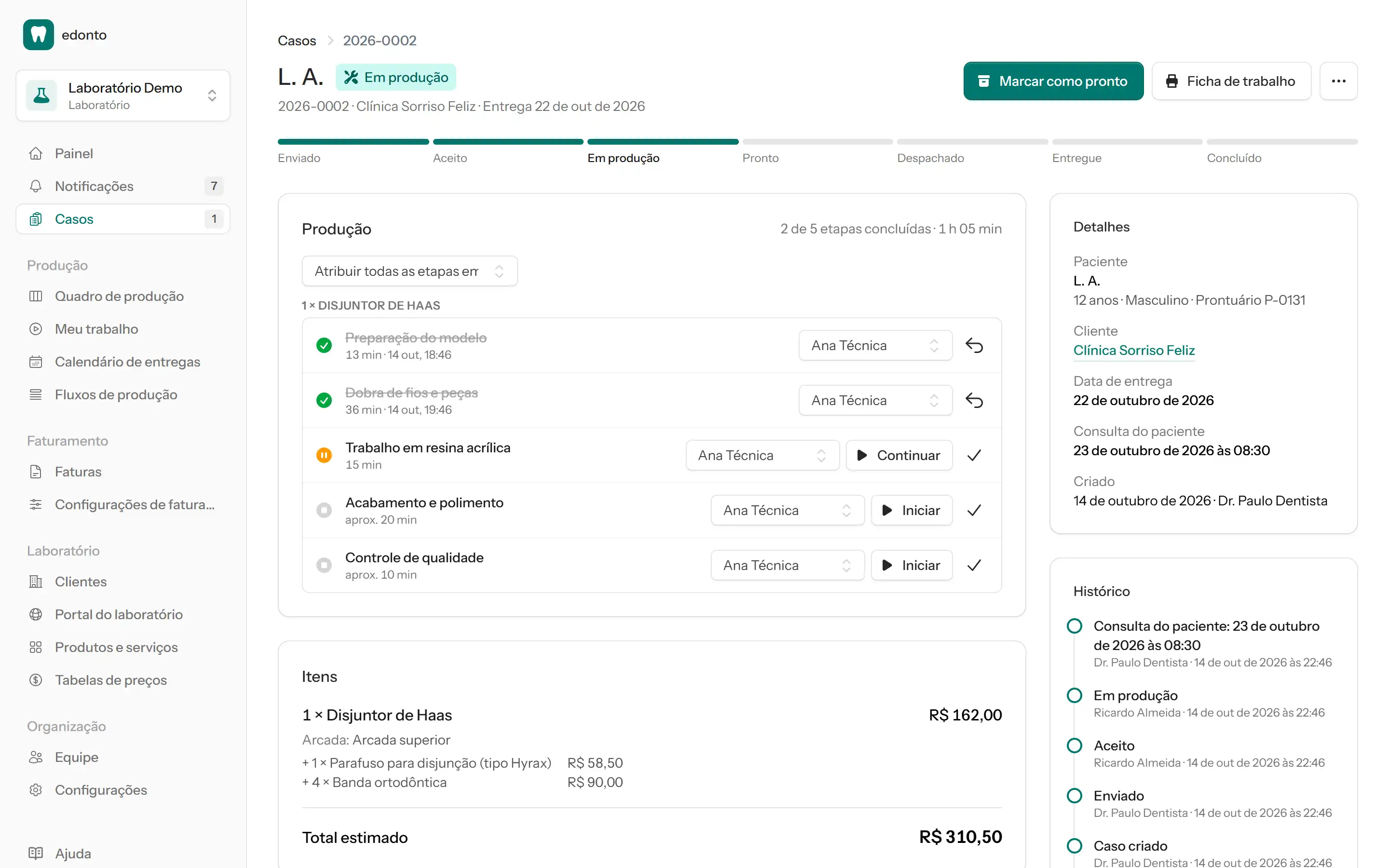Open Faturas in the sidebar menu
Viewport: 1389px width, 868px height.
click(78, 472)
